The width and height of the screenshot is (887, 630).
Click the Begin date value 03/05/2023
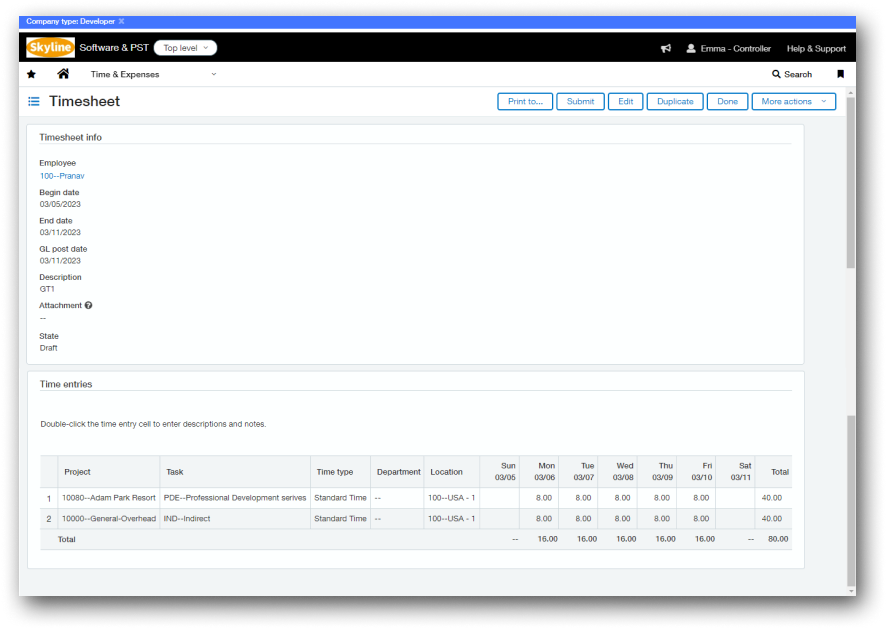pyautogui.click(x=60, y=204)
